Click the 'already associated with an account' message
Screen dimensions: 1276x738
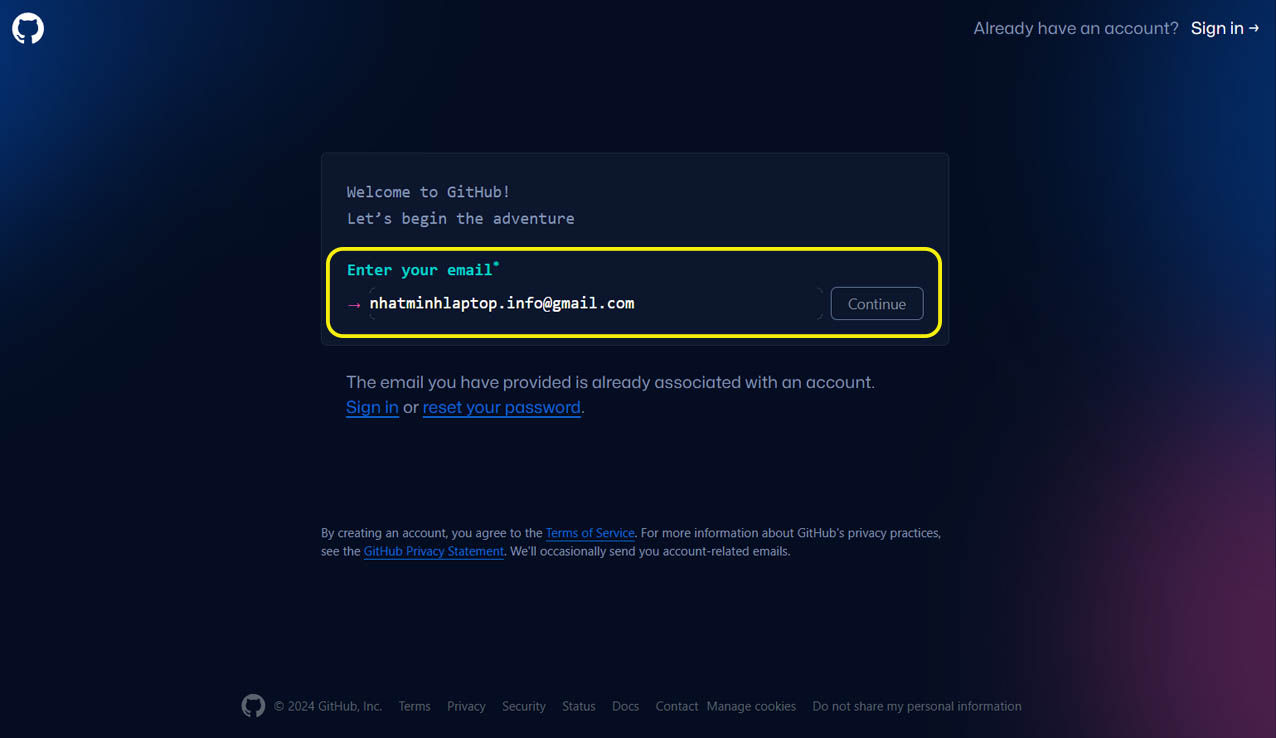[610, 382]
